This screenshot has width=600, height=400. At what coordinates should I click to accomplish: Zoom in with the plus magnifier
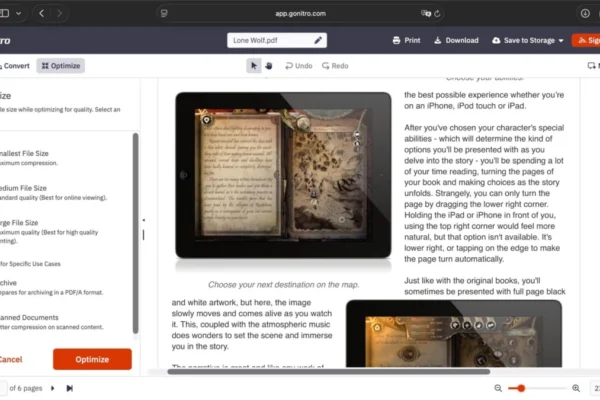tap(576, 388)
